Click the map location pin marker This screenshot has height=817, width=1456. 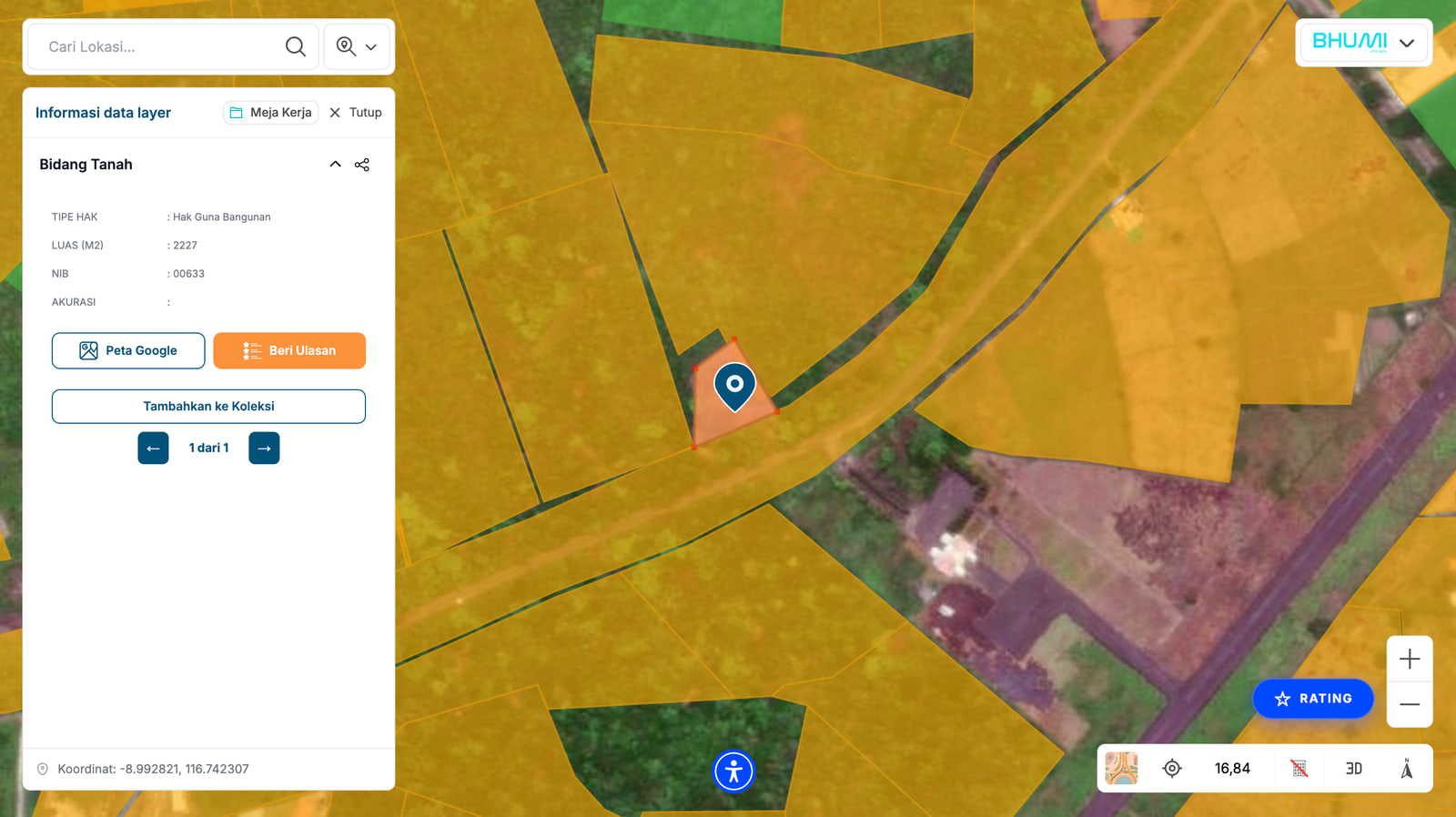coord(734,387)
